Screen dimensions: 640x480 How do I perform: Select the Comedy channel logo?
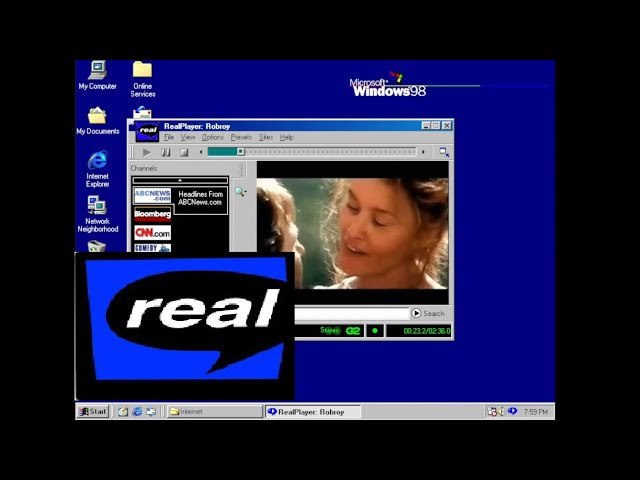pos(153,248)
